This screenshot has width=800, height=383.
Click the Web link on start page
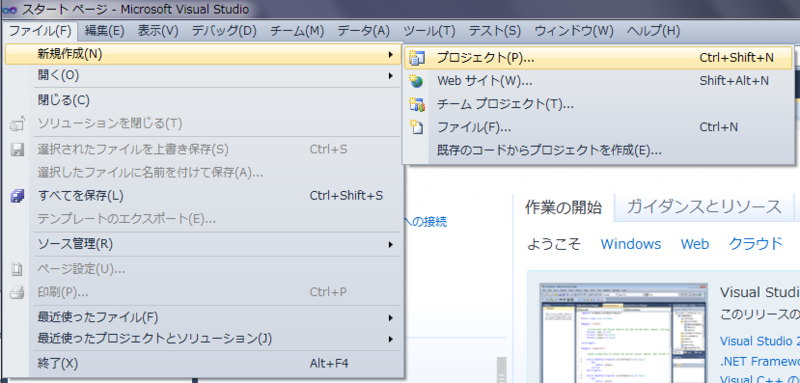[x=695, y=244]
